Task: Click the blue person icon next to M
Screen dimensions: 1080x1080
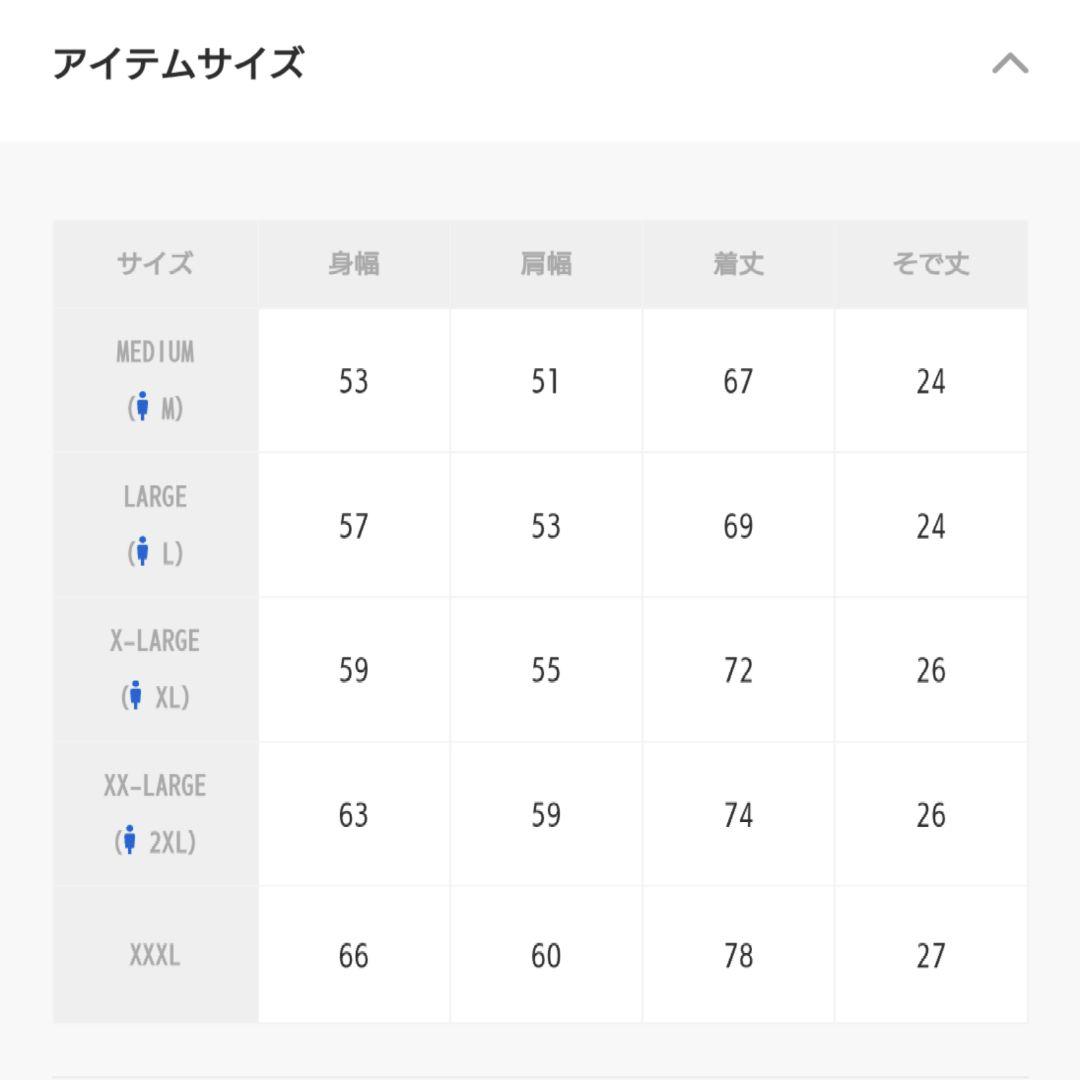Action: coord(142,406)
